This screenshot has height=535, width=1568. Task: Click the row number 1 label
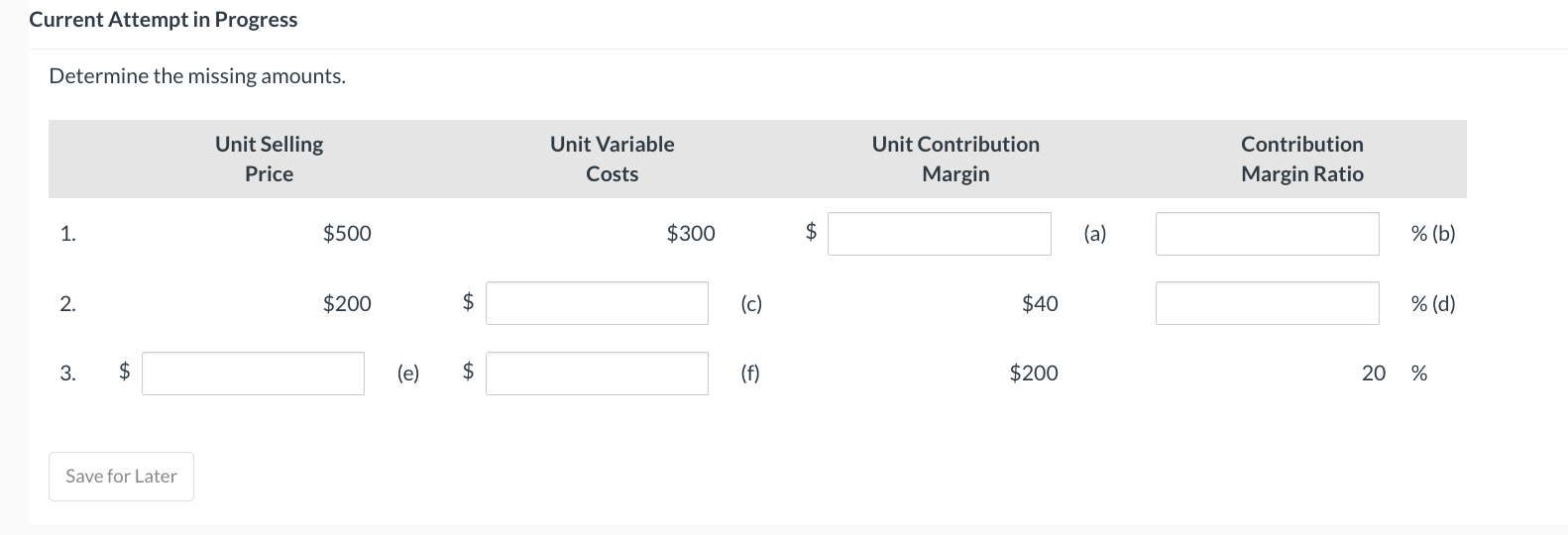[67, 234]
